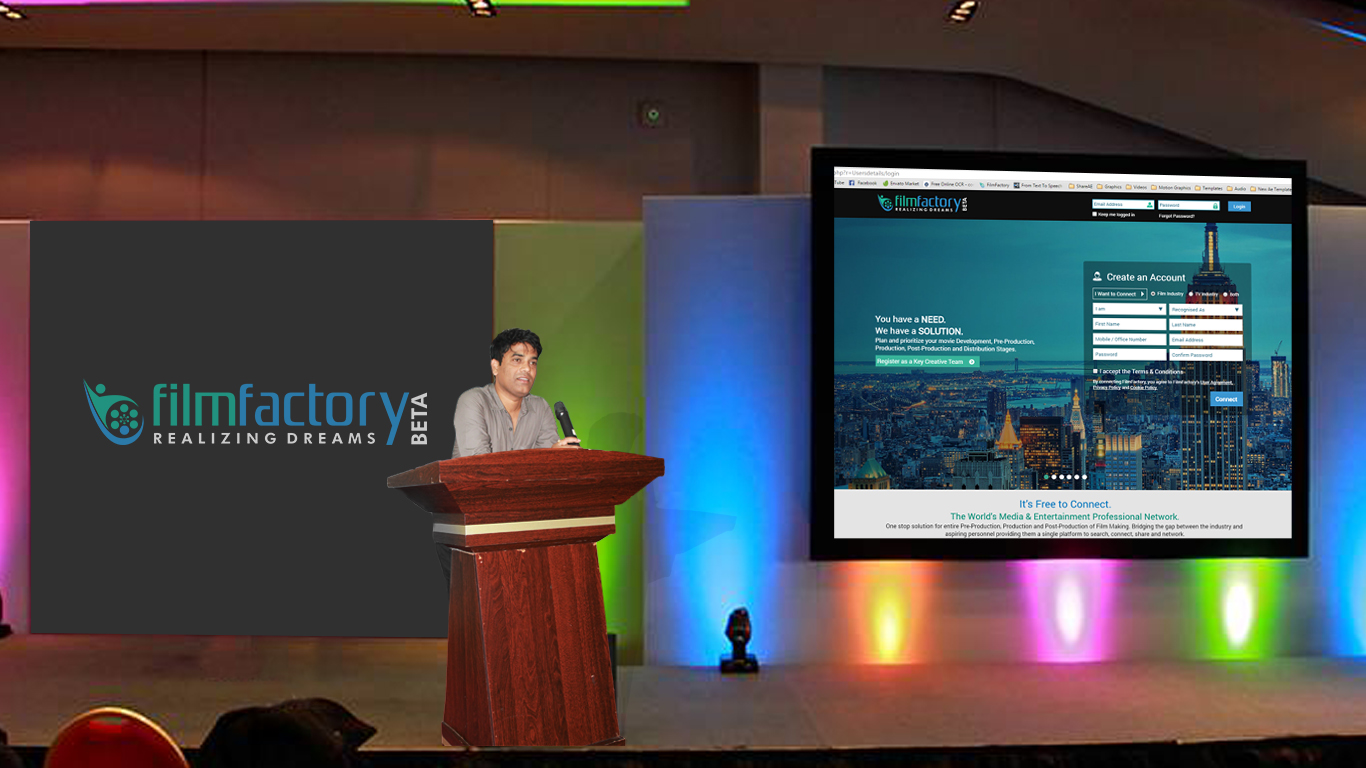Tick the Keep me logged in checkbox

[x=1095, y=214]
